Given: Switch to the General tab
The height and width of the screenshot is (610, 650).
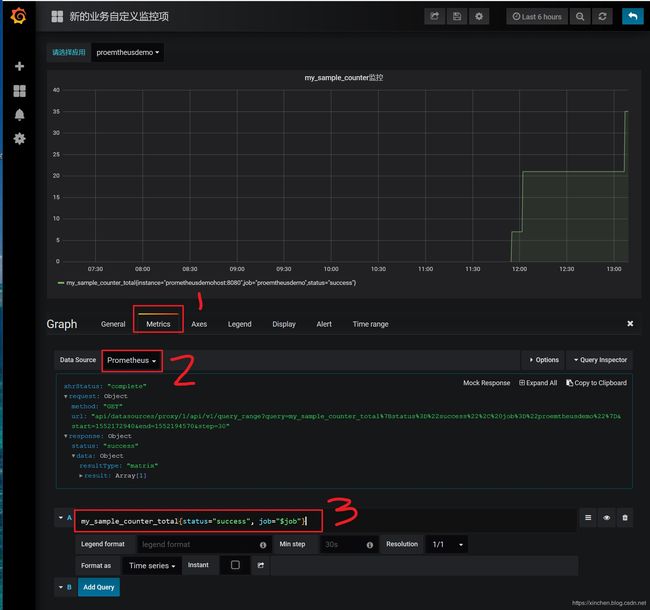Looking at the screenshot, I should 113,324.
